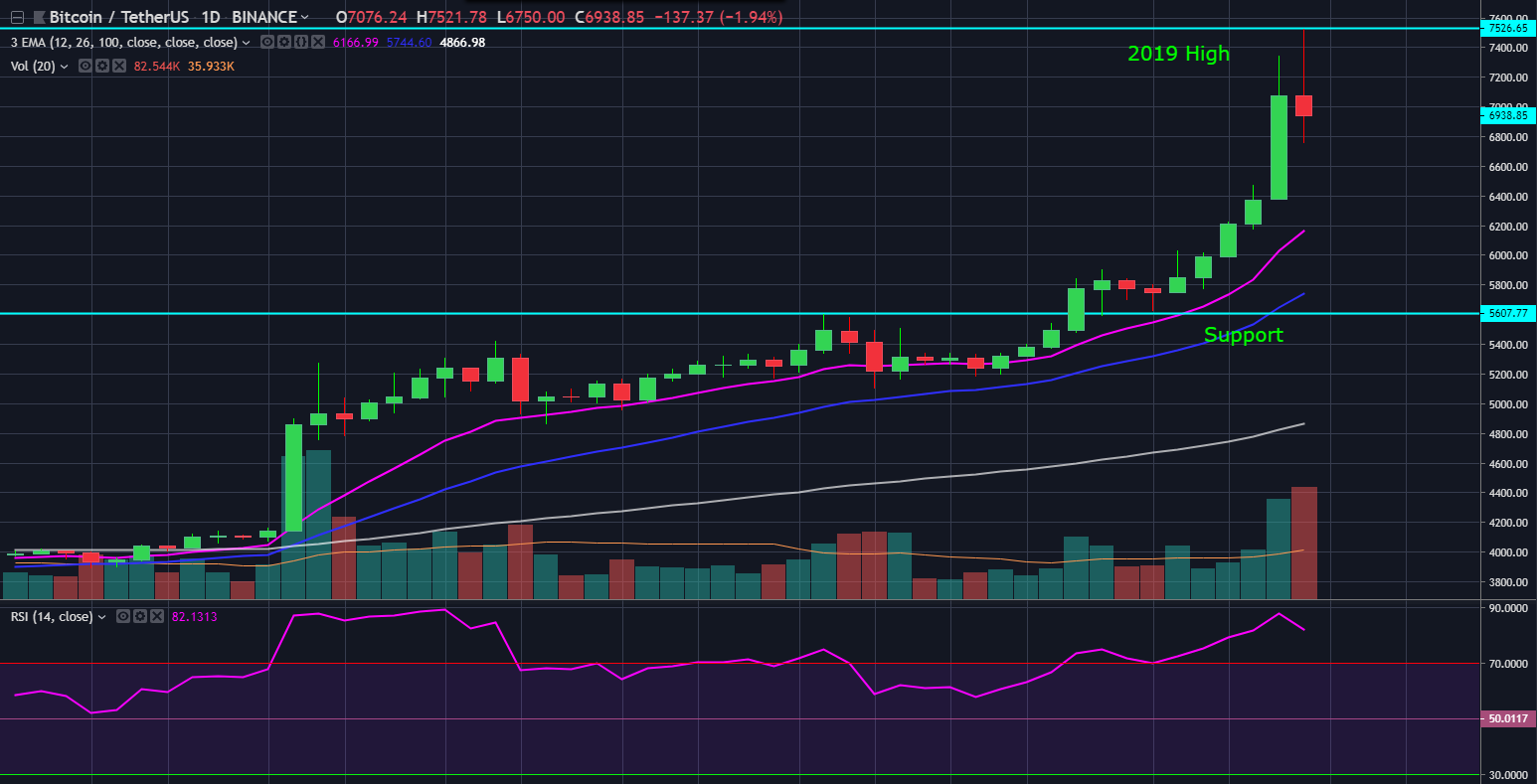
Task: Toggle visibility eye of the Vol indicator
Action: click(85, 67)
